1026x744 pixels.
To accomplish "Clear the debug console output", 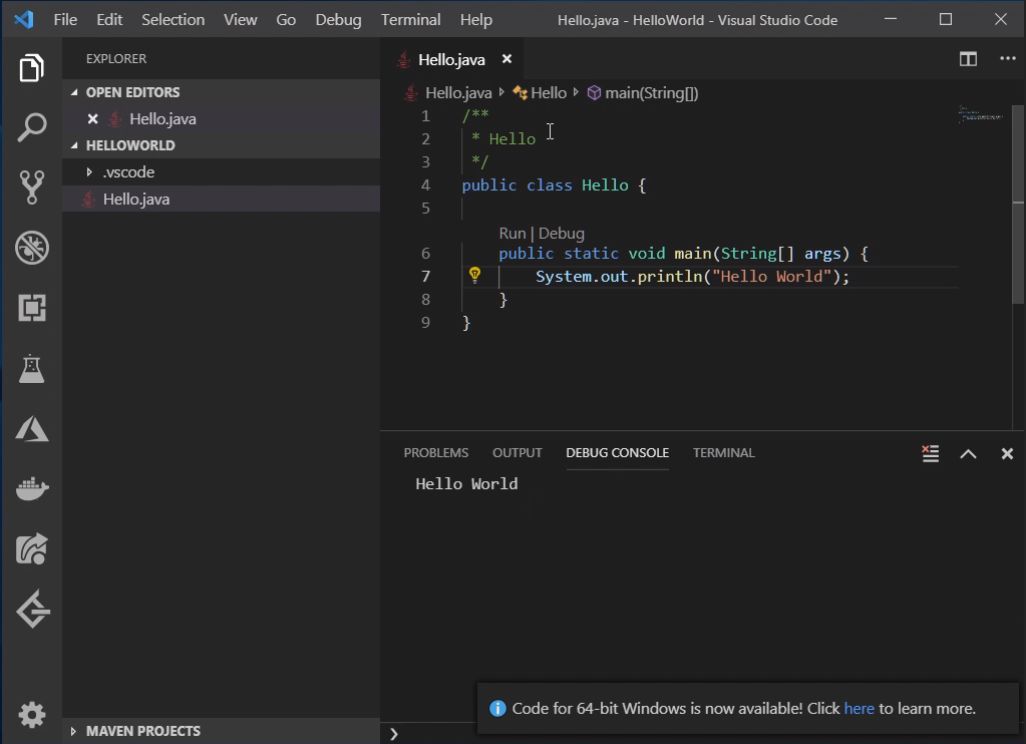I will click(930, 454).
